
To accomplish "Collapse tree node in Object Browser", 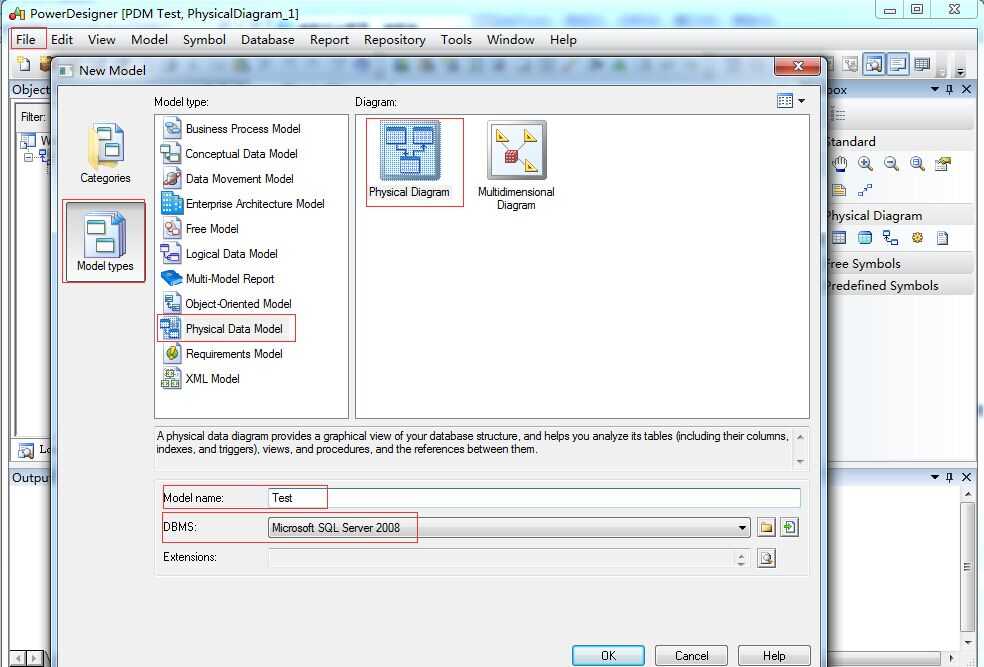I will (28, 157).
